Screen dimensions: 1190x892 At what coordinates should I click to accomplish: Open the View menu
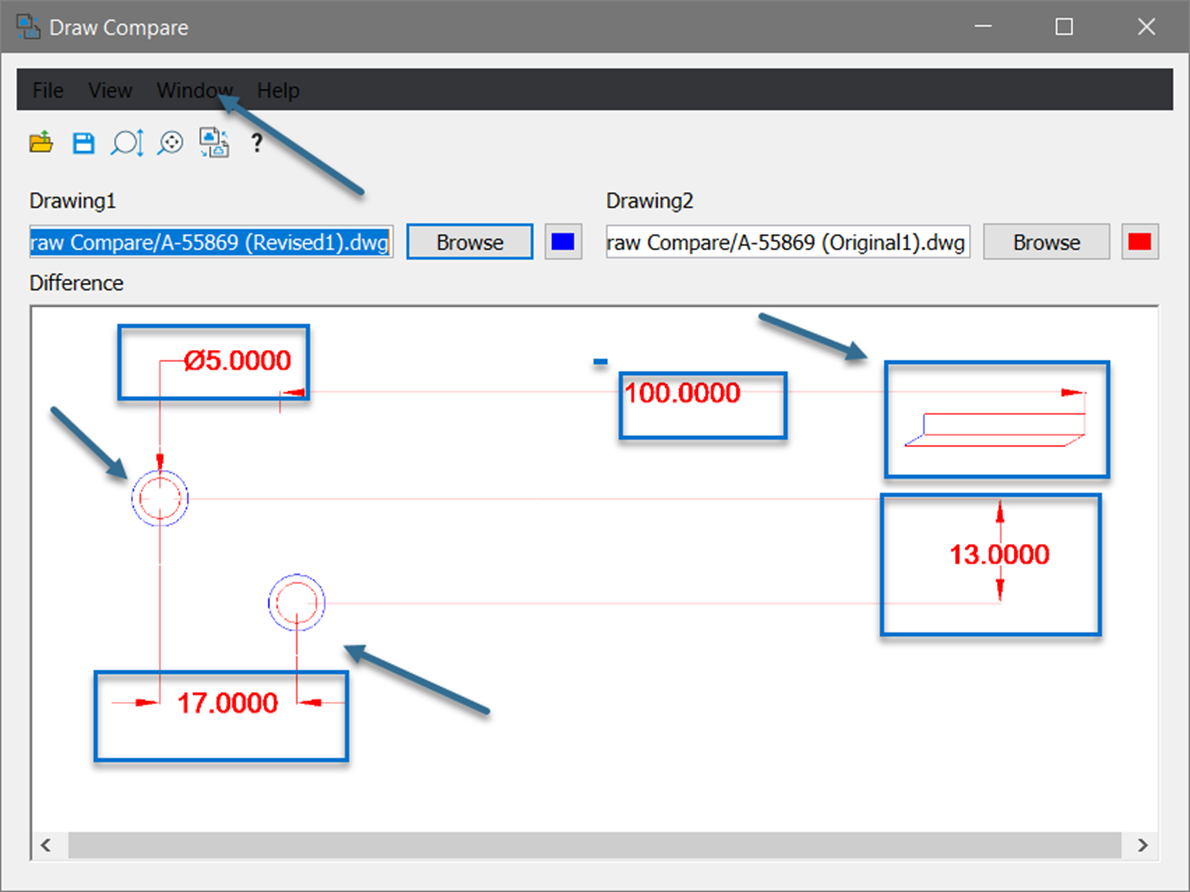pos(109,90)
